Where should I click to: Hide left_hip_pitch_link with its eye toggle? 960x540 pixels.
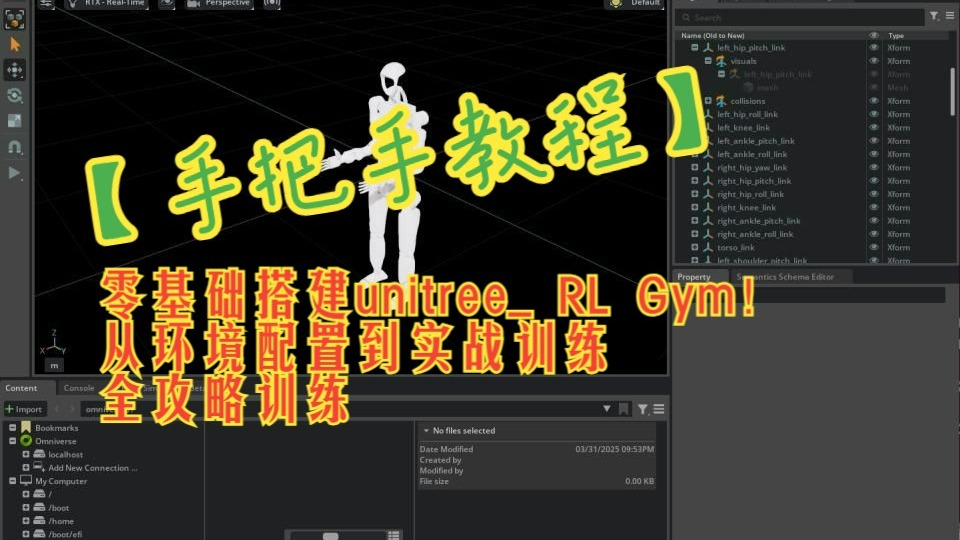click(874, 47)
